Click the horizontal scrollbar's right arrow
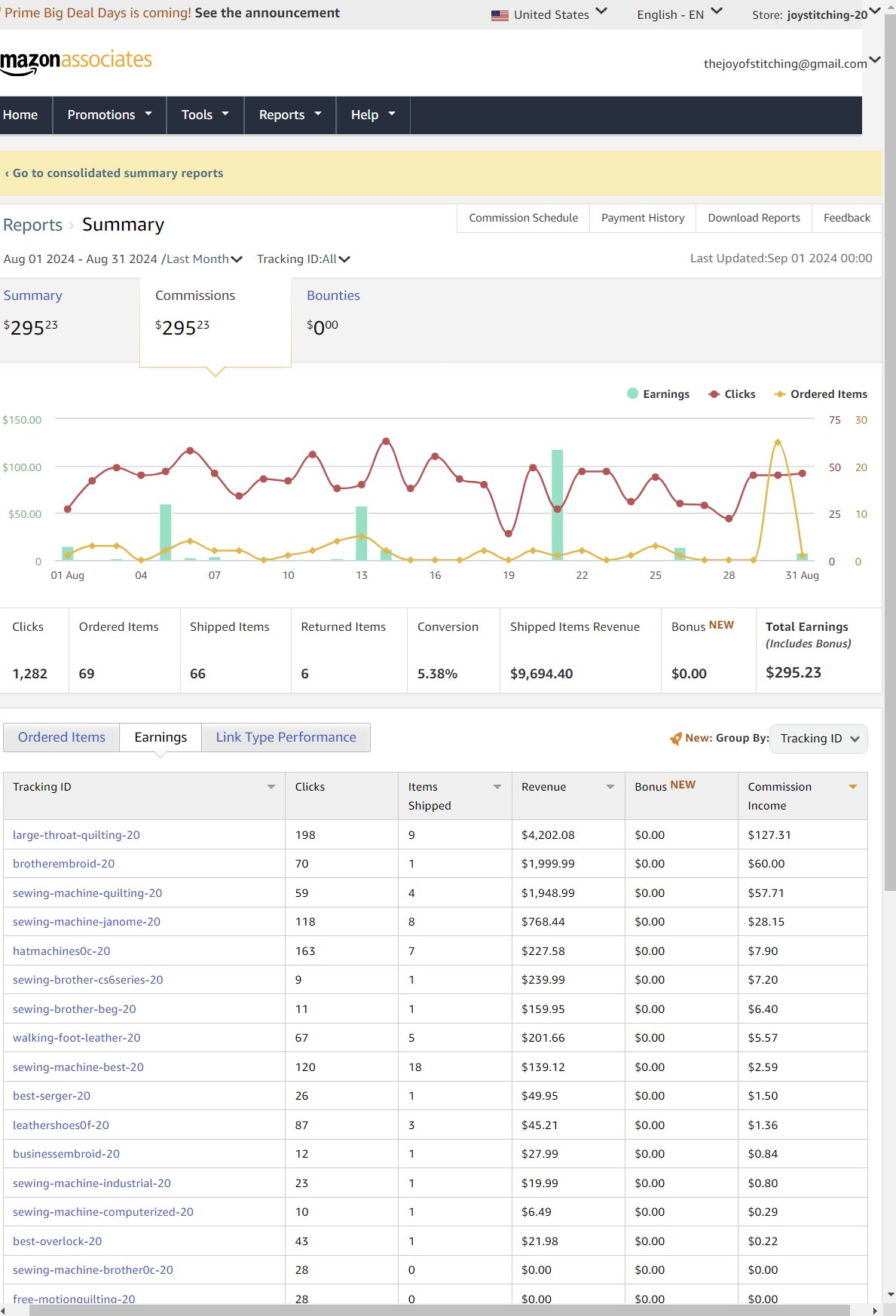 tap(874, 1311)
